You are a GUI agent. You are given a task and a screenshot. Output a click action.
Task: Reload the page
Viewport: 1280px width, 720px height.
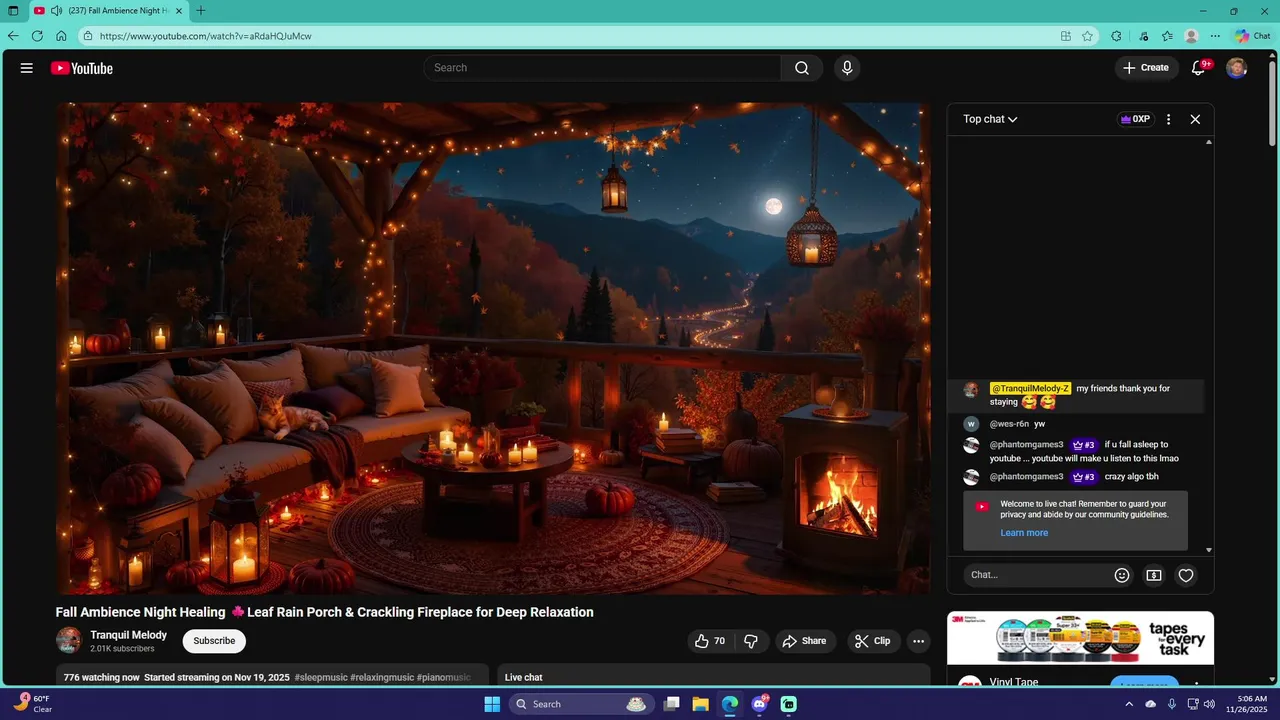(37, 36)
